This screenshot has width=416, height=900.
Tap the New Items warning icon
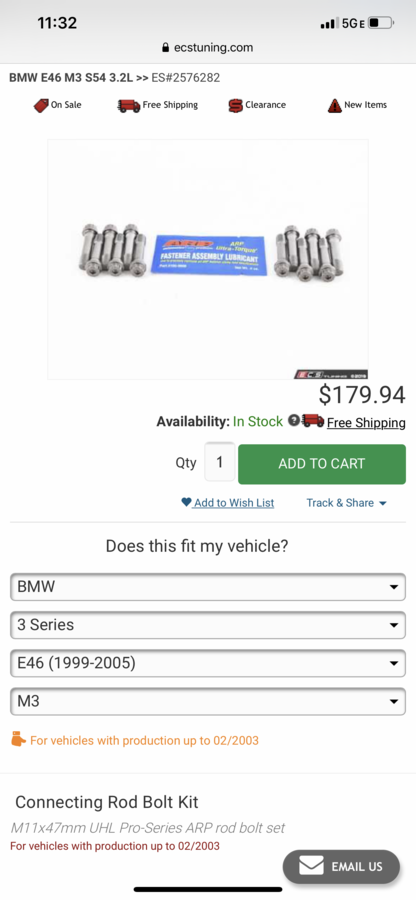[335, 106]
